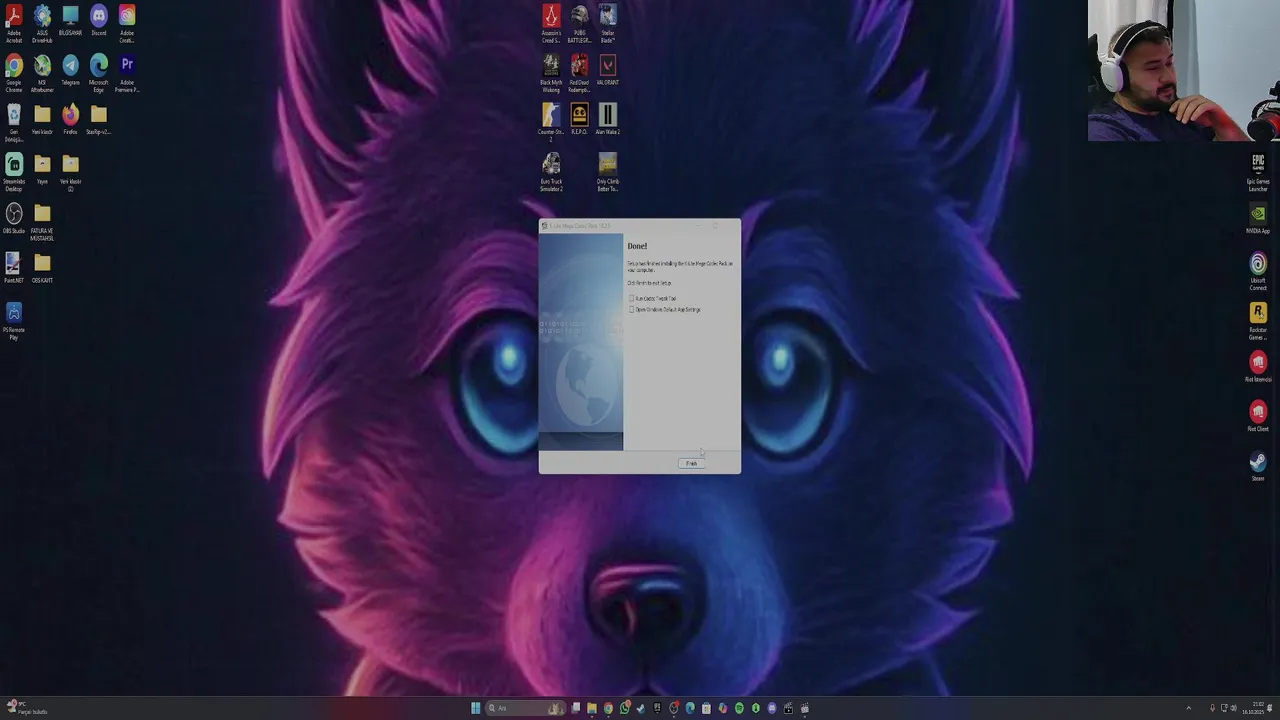Open the Streamlabs Desktop icon

14,172
